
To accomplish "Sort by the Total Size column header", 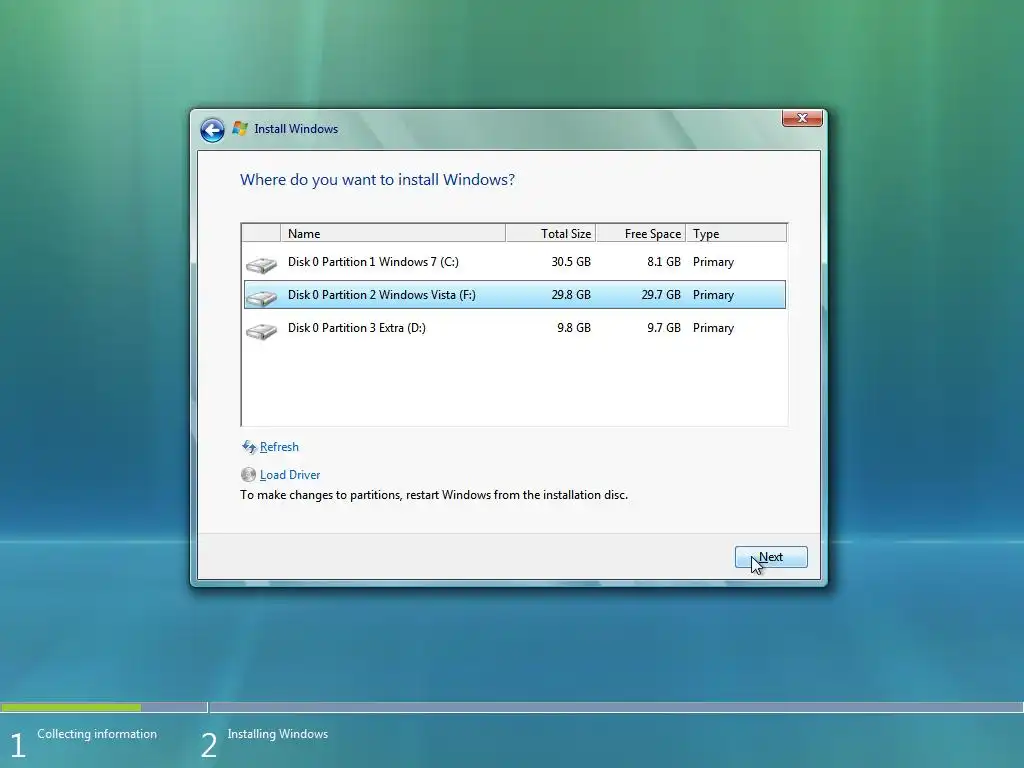I will (x=551, y=233).
